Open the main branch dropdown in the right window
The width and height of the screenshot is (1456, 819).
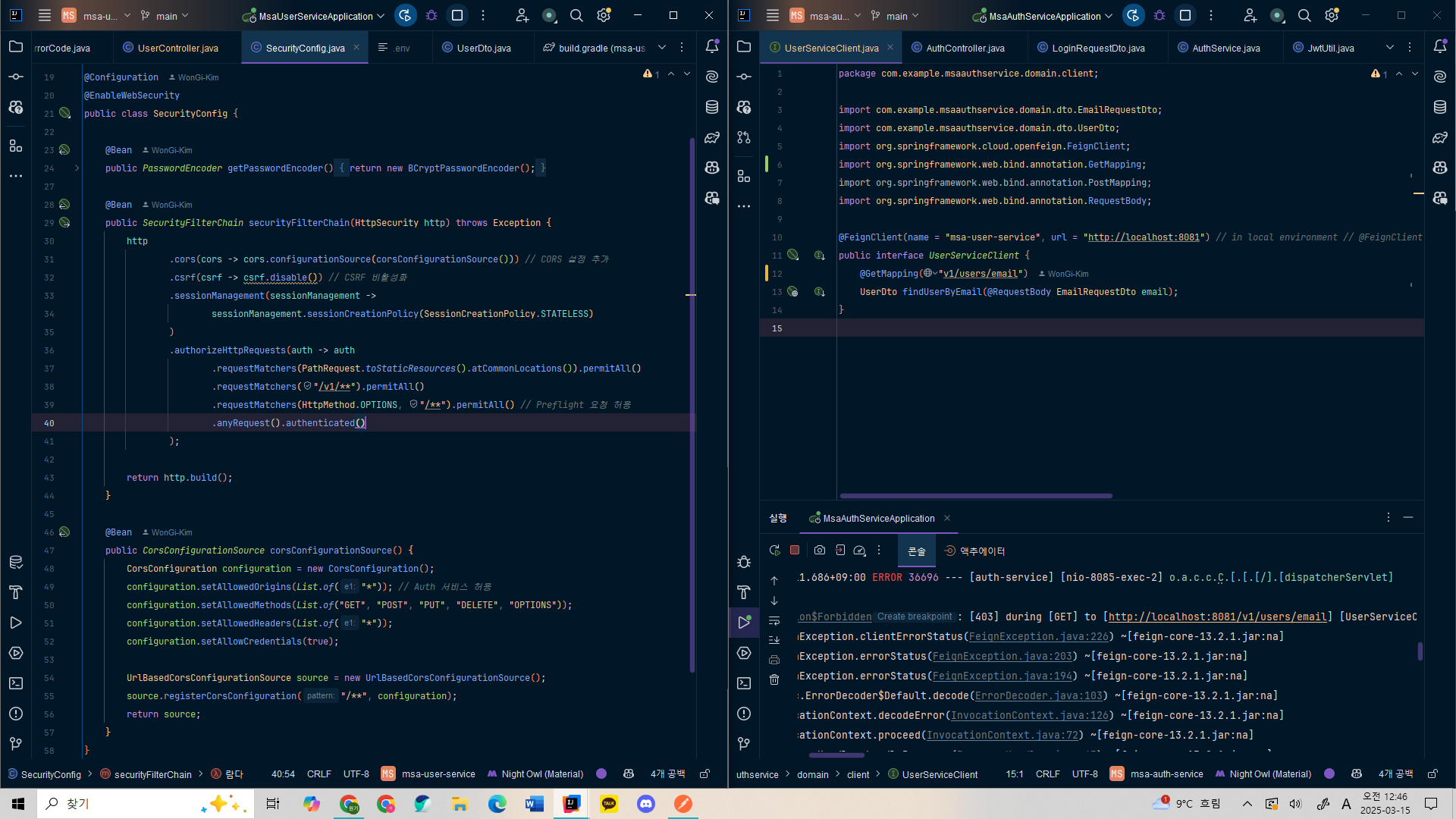tap(896, 16)
